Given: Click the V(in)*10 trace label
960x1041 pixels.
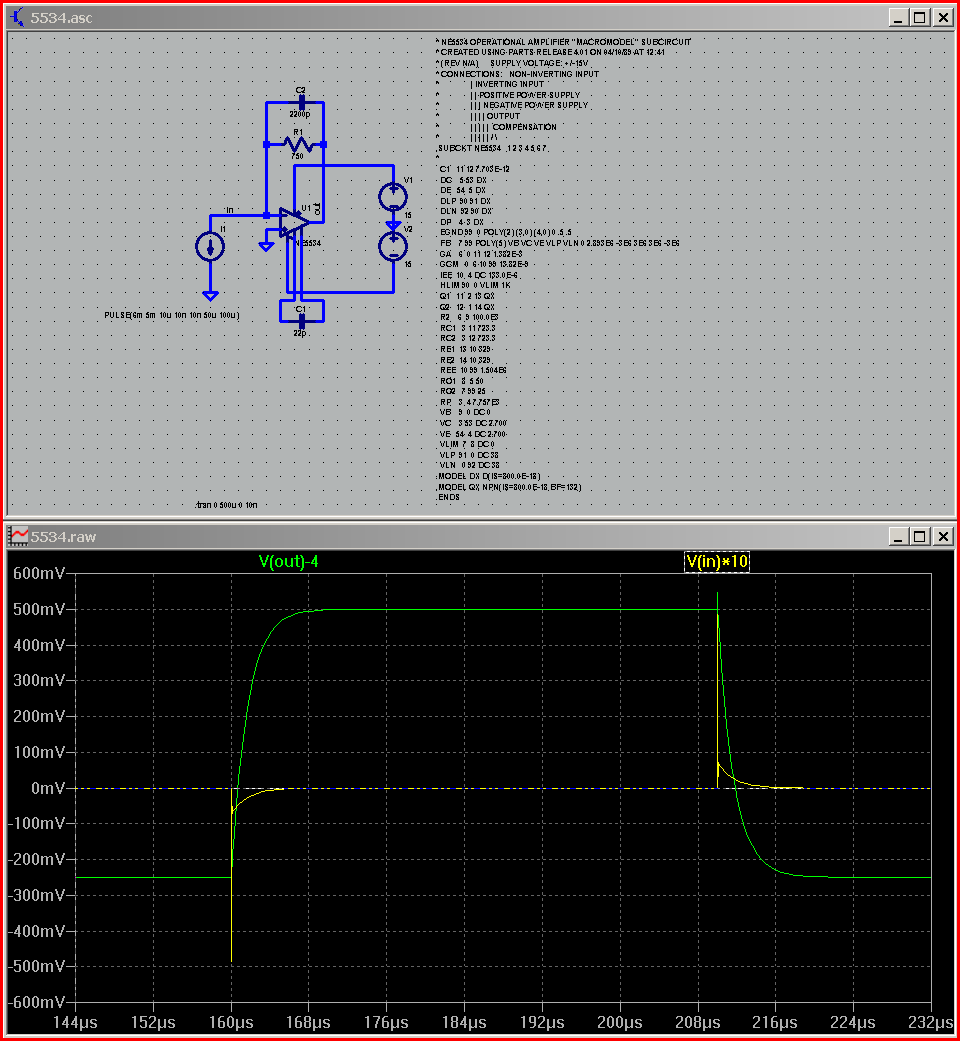Looking at the screenshot, I should click(717, 562).
